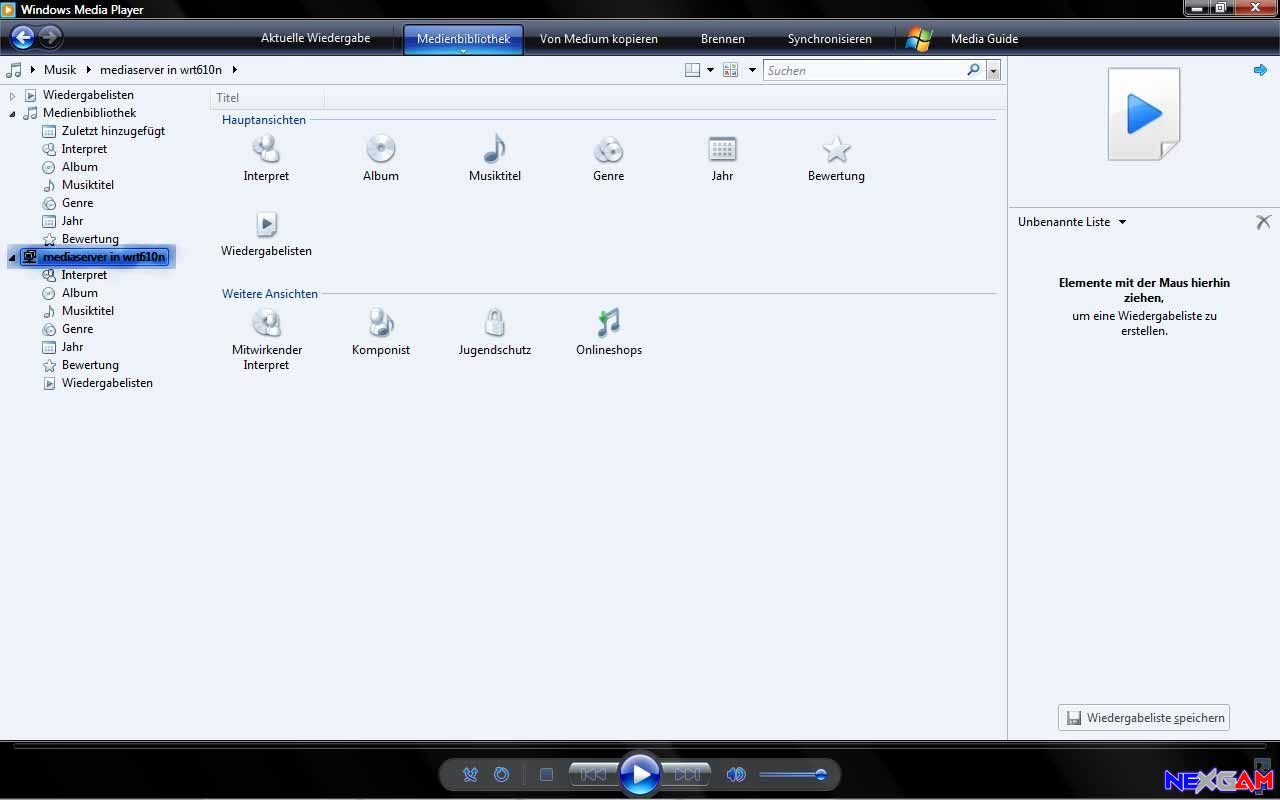Switch to the Synchronisieren tab
1280x800 pixels.
pos(829,39)
